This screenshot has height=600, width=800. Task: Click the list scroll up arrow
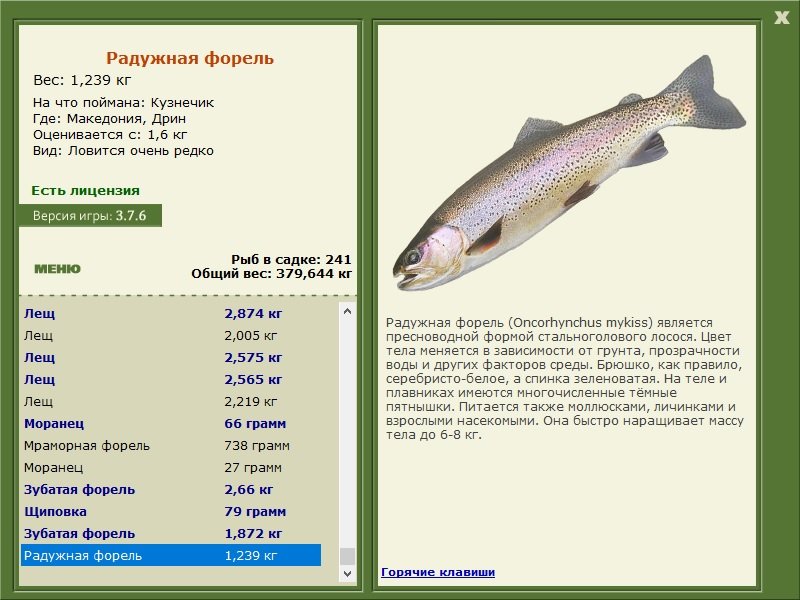pos(347,311)
